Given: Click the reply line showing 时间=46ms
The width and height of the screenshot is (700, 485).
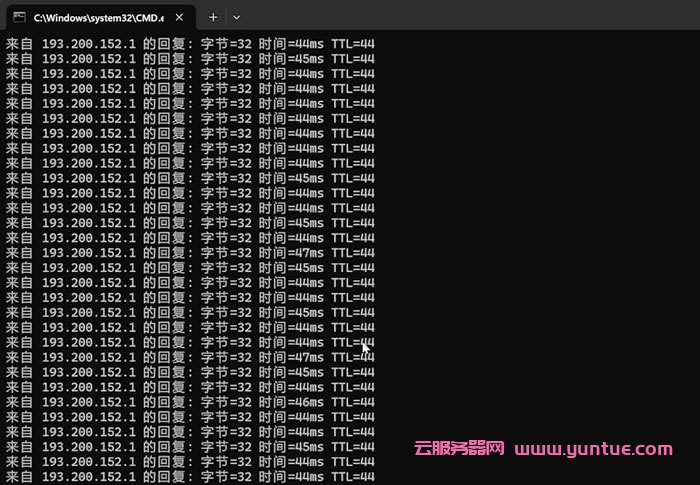Looking at the screenshot, I should point(190,402).
